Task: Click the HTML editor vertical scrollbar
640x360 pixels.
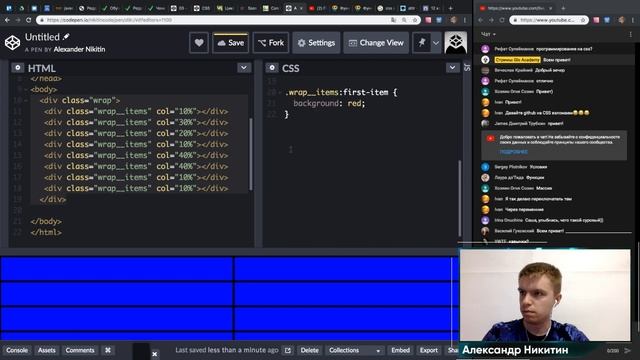Action: pos(251,154)
